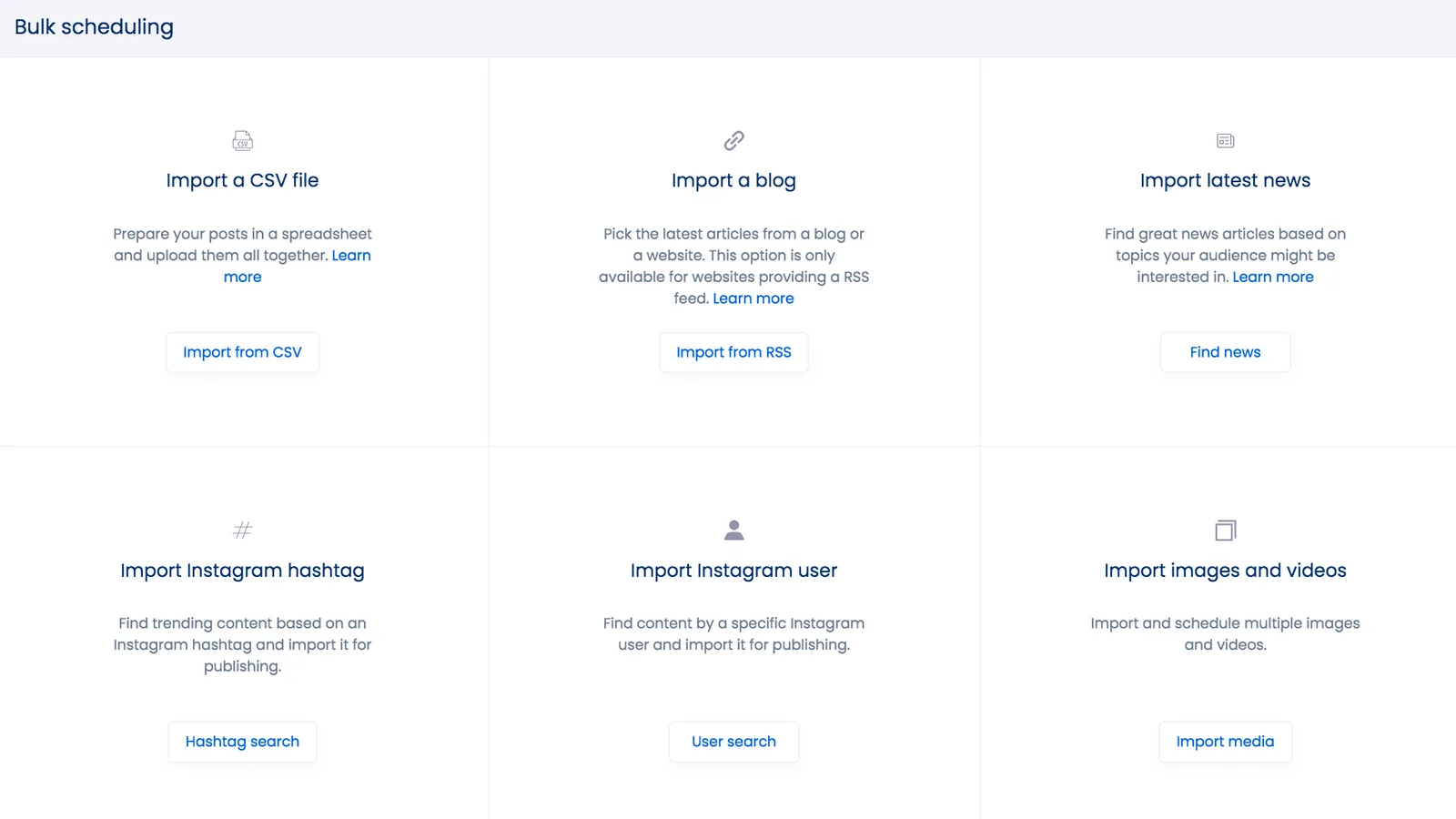Open Learn more in the blog card

[x=753, y=298]
